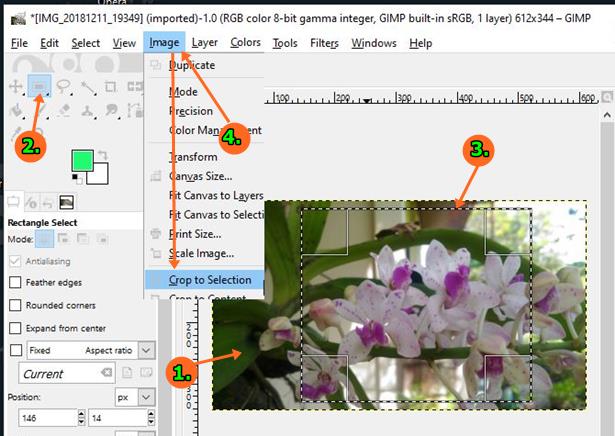This screenshot has height=436, width=615.
Task: Toggle the Antialiasing checkbox
Action: click(15, 261)
